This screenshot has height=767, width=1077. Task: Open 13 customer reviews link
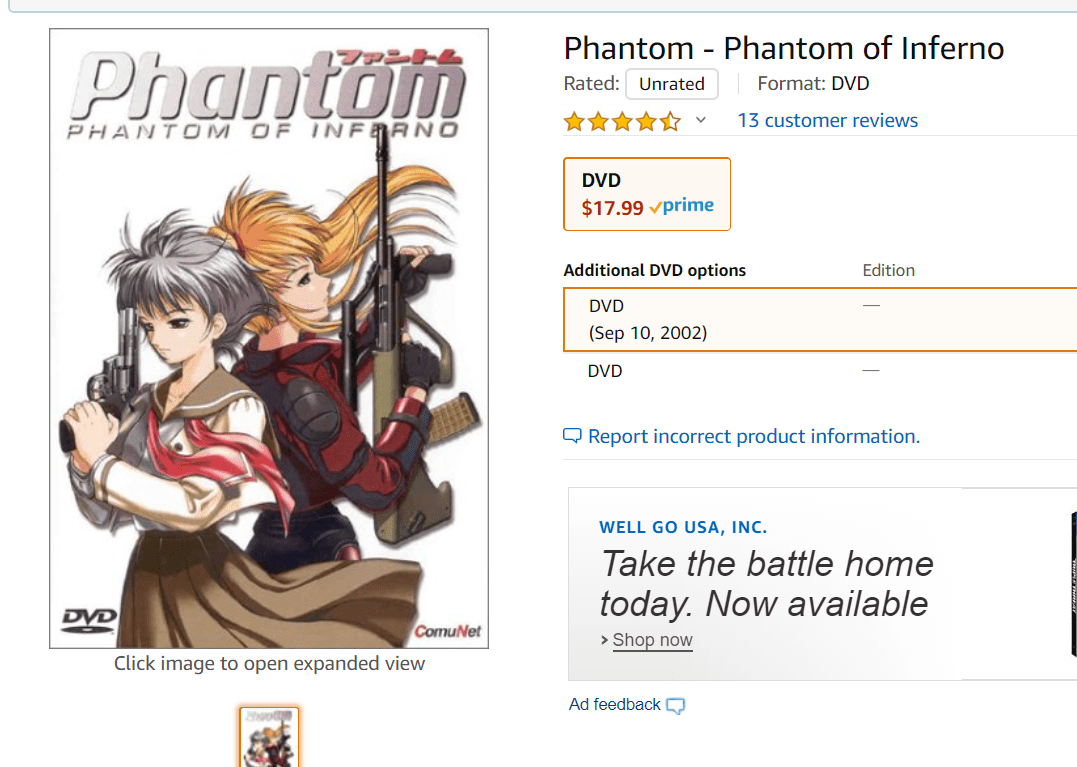pos(828,120)
